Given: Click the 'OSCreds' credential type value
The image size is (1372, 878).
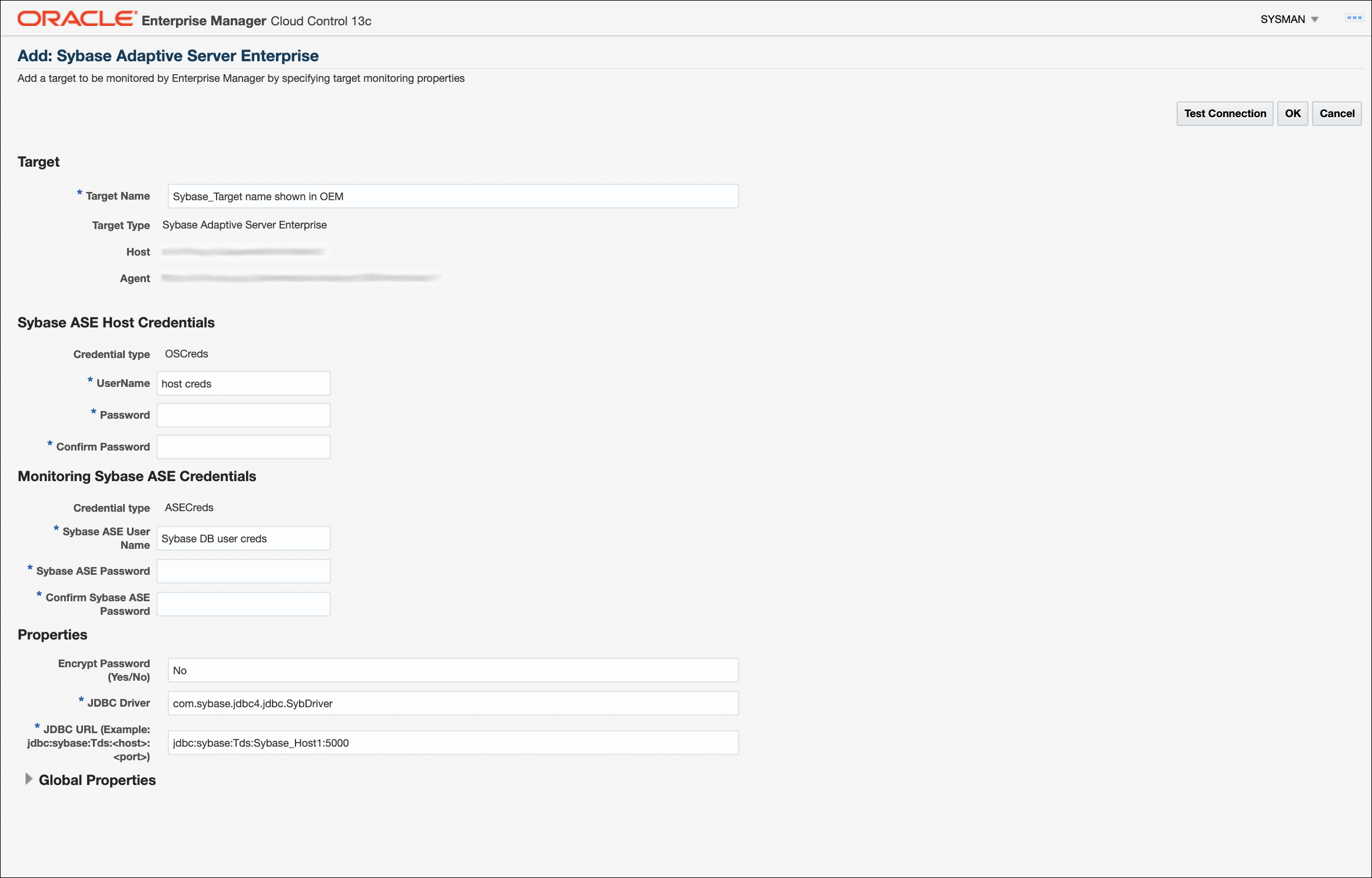Looking at the screenshot, I should 186,354.
